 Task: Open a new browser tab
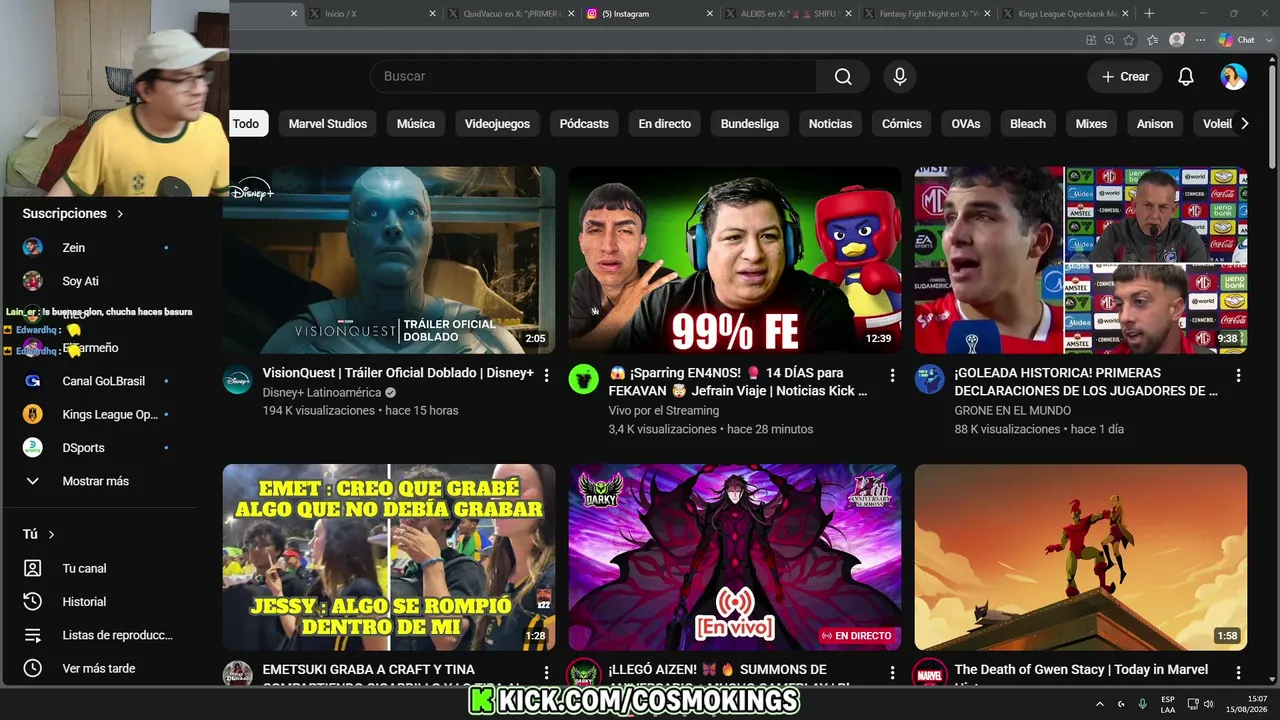pyautogui.click(x=1149, y=14)
